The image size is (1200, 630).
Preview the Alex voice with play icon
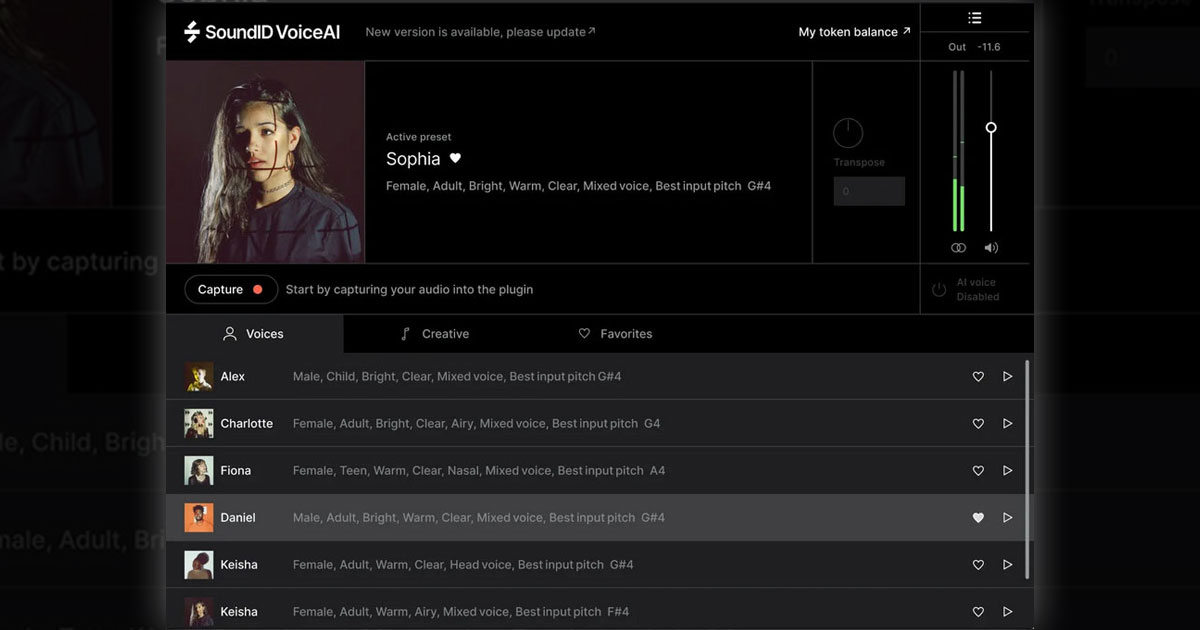pos(1007,377)
